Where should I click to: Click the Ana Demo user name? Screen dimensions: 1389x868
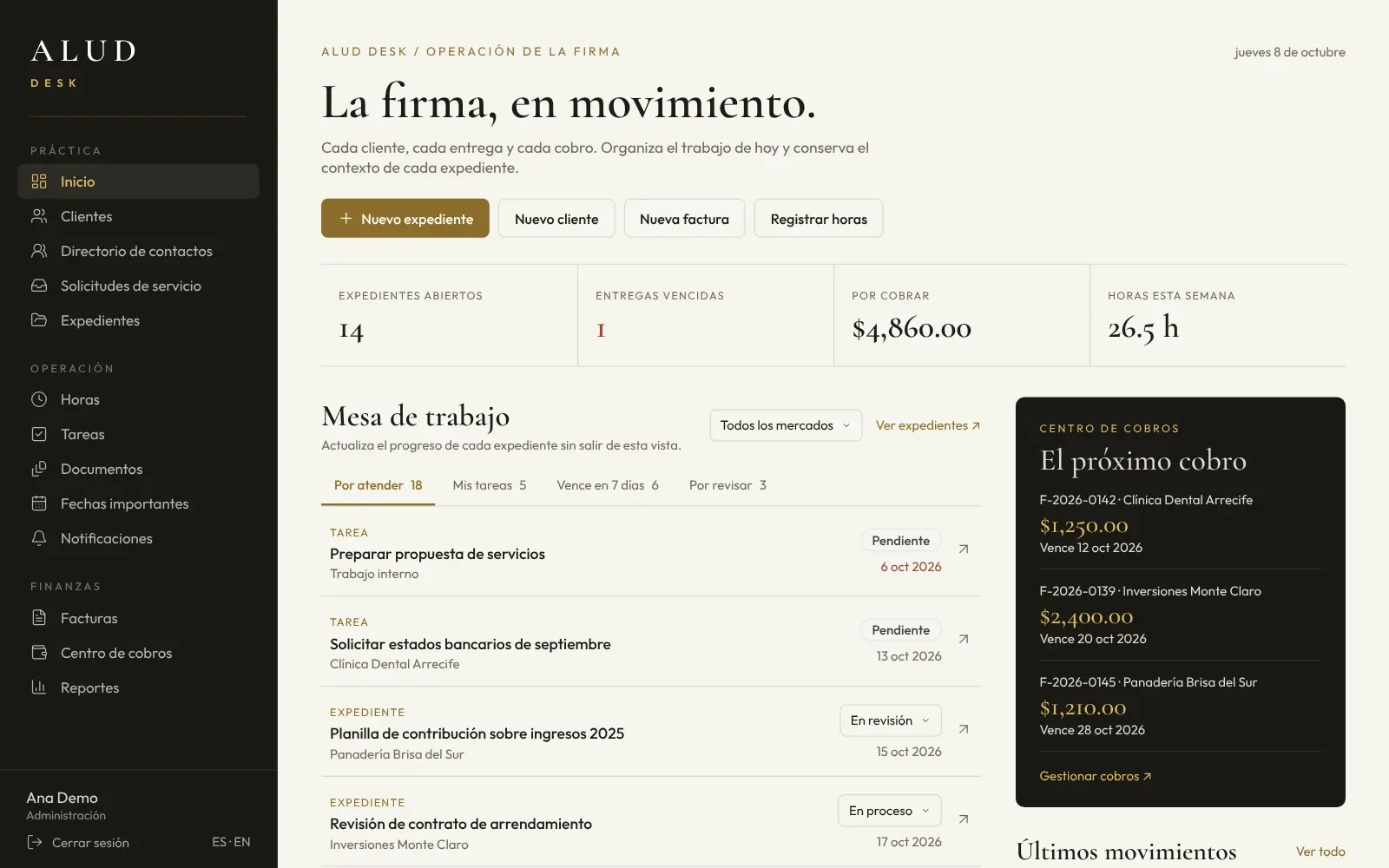pos(62,798)
